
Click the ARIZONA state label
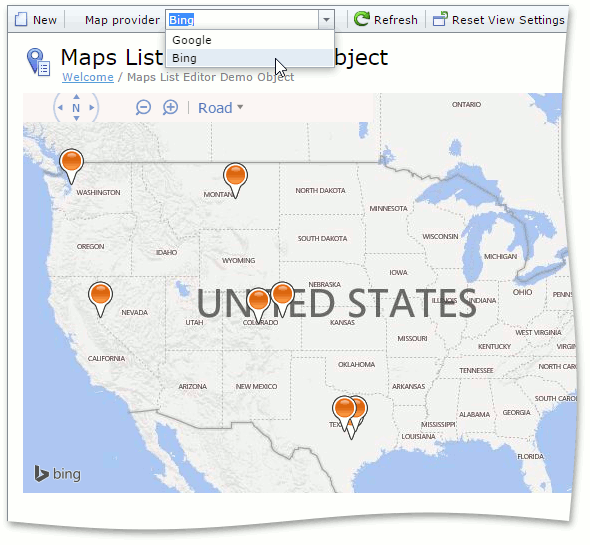coord(193,387)
